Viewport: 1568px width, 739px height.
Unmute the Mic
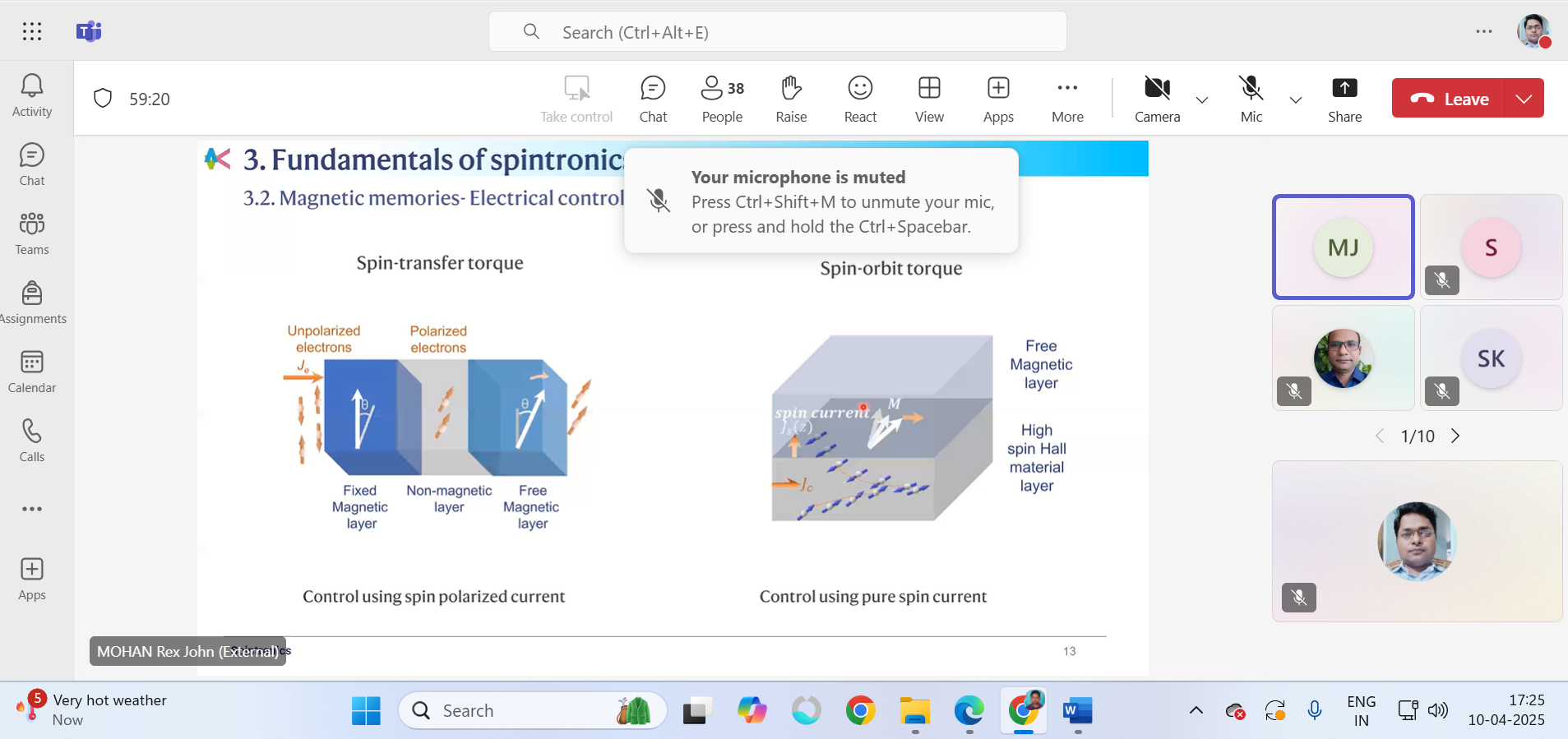tap(1251, 99)
